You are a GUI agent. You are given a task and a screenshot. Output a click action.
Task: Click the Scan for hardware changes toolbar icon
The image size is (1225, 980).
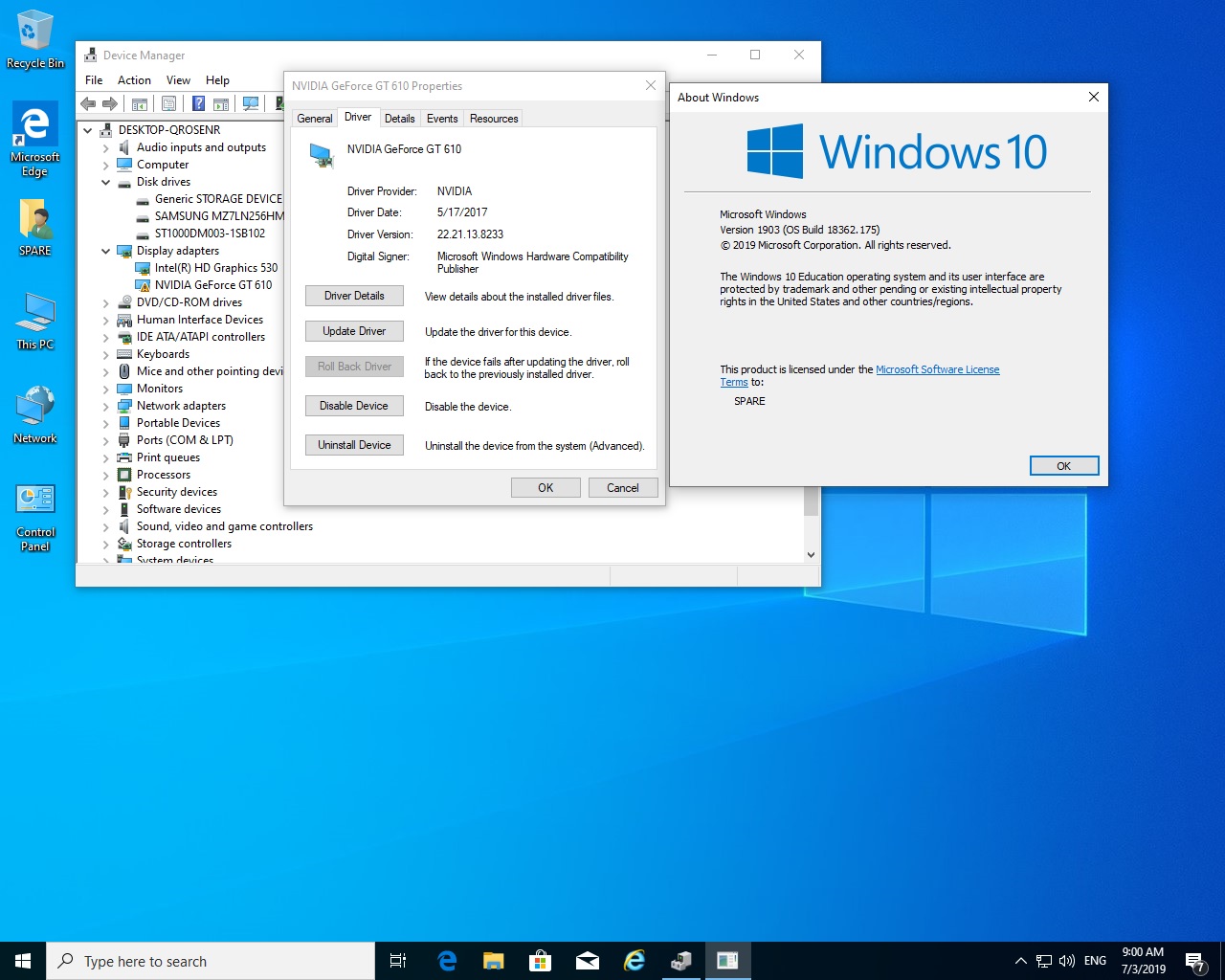pyautogui.click(x=251, y=104)
